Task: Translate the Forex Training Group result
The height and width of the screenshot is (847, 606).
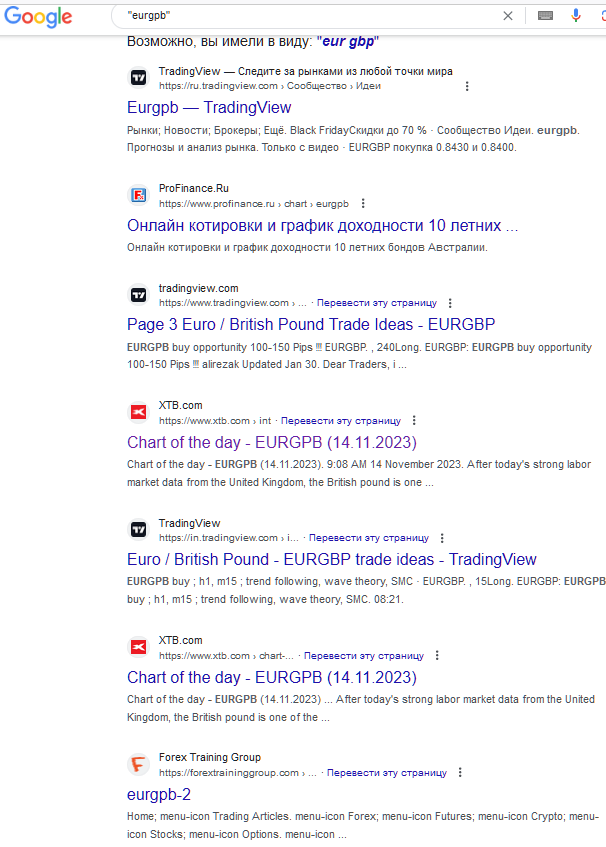Action: click(x=387, y=773)
